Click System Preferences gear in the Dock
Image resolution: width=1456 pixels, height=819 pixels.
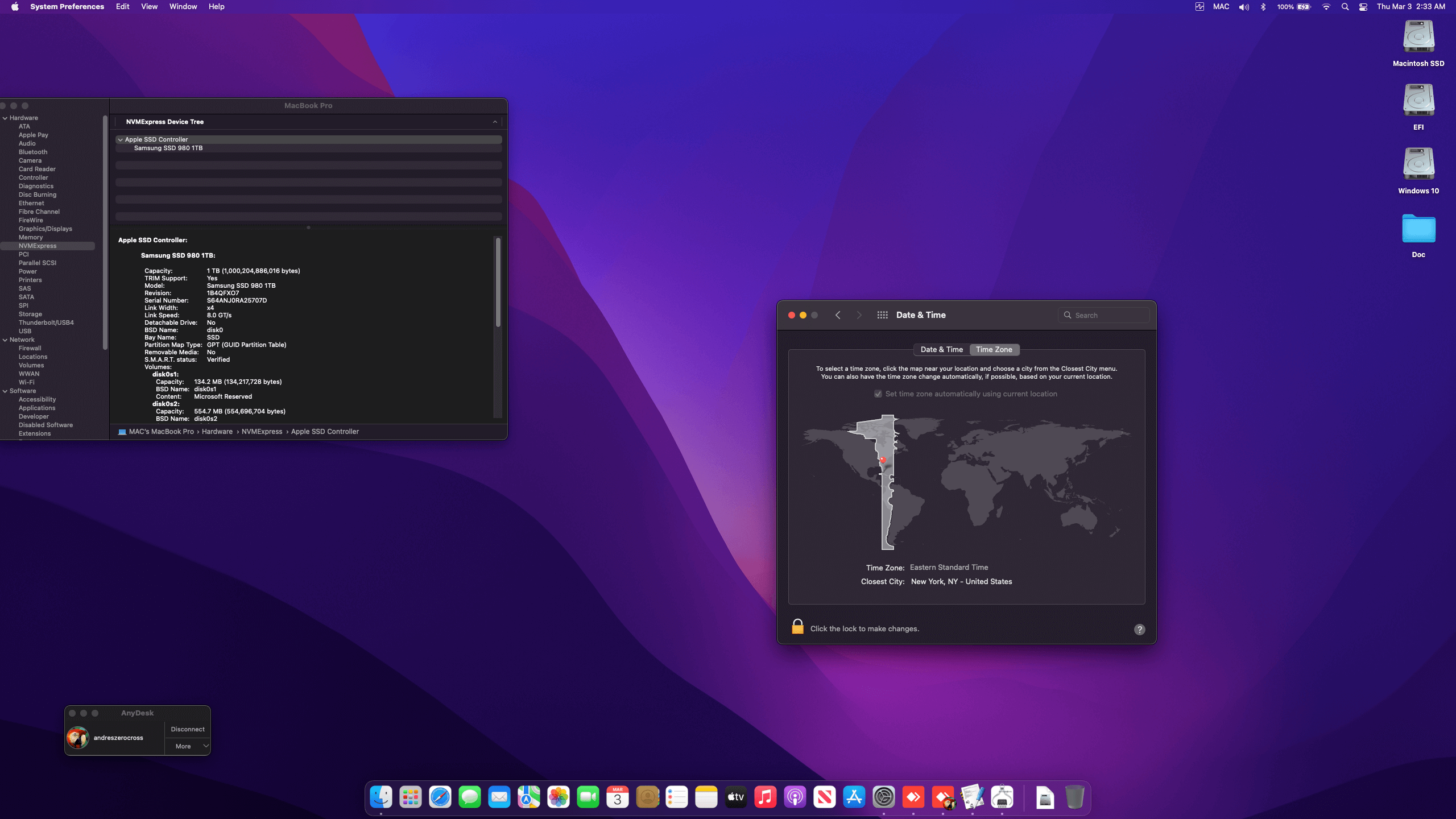pos(883,797)
